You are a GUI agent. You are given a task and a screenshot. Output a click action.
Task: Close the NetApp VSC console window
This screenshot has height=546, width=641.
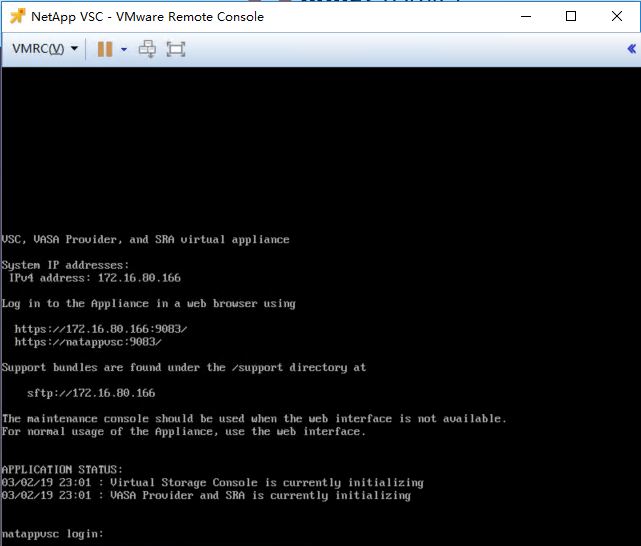tap(617, 16)
